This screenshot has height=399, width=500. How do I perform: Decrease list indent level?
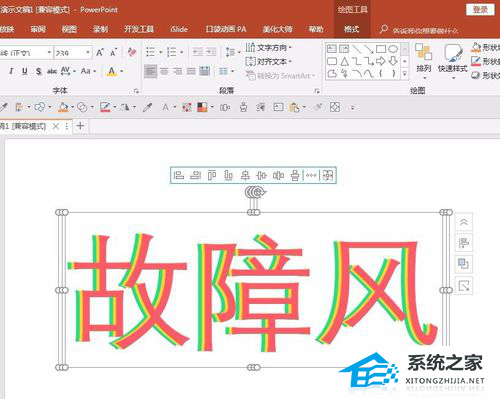198,52
